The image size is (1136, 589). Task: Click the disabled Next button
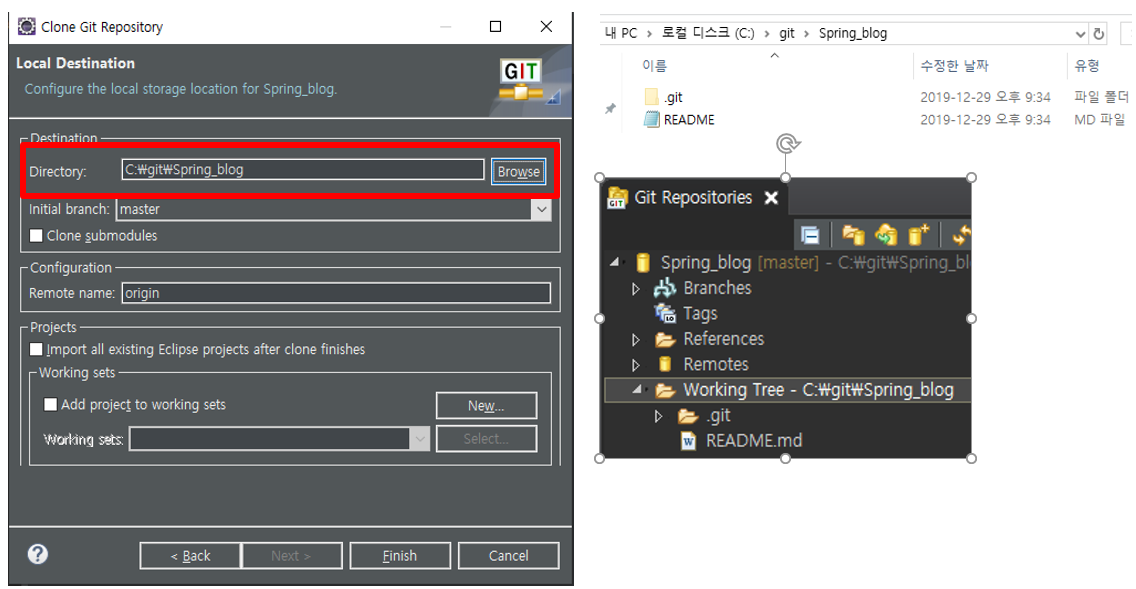(x=291, y=556)
